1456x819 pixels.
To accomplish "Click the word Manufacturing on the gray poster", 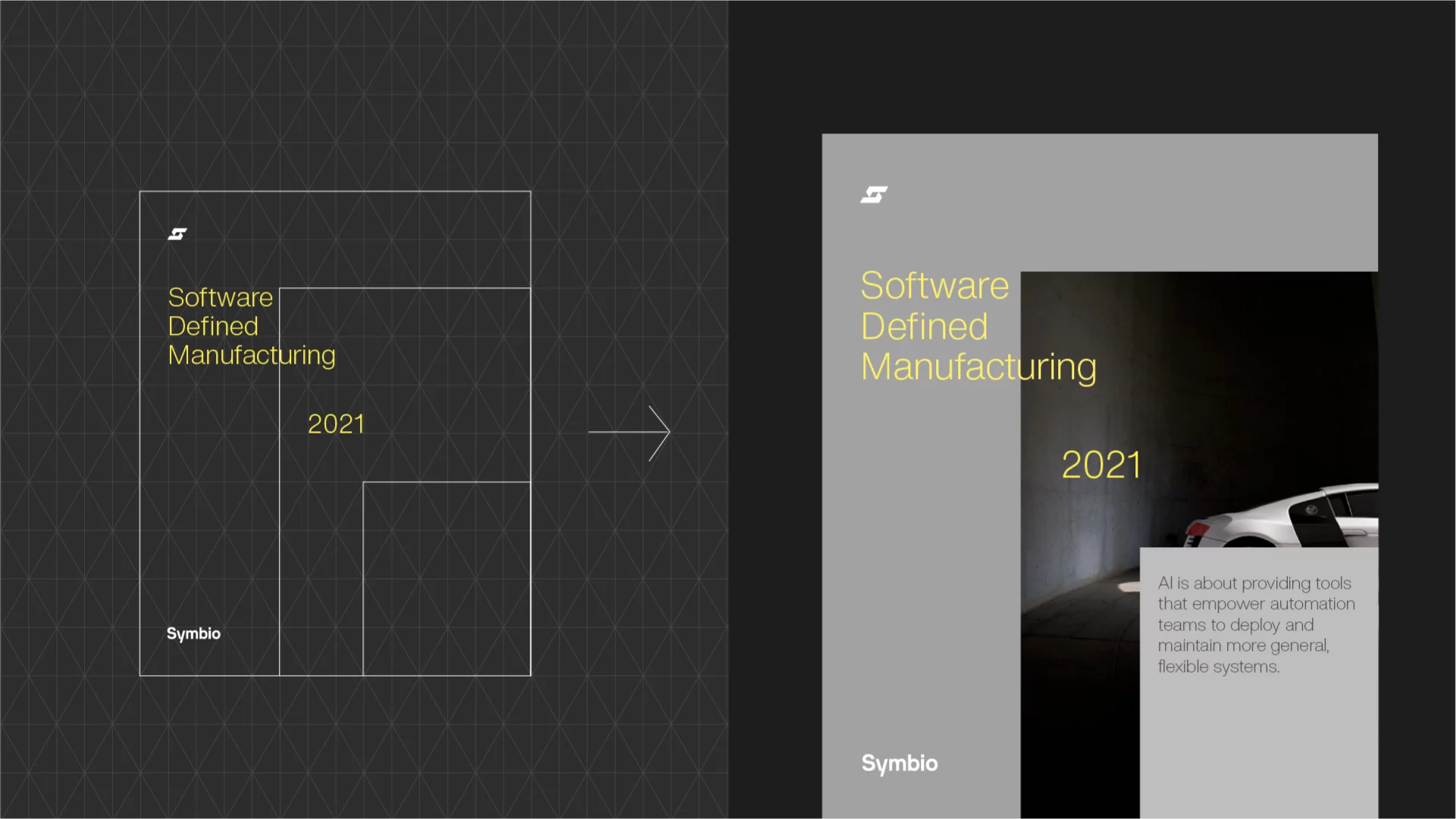I will click(978, 367).
